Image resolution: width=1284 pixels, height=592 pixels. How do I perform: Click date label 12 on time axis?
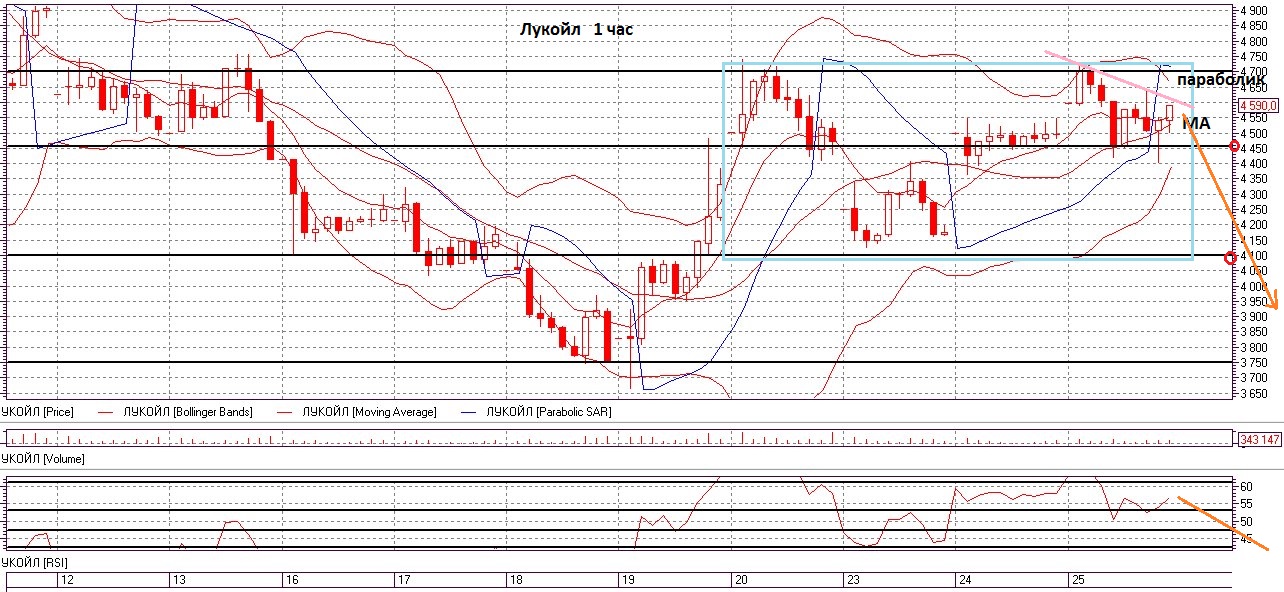(x=67, y=580)
